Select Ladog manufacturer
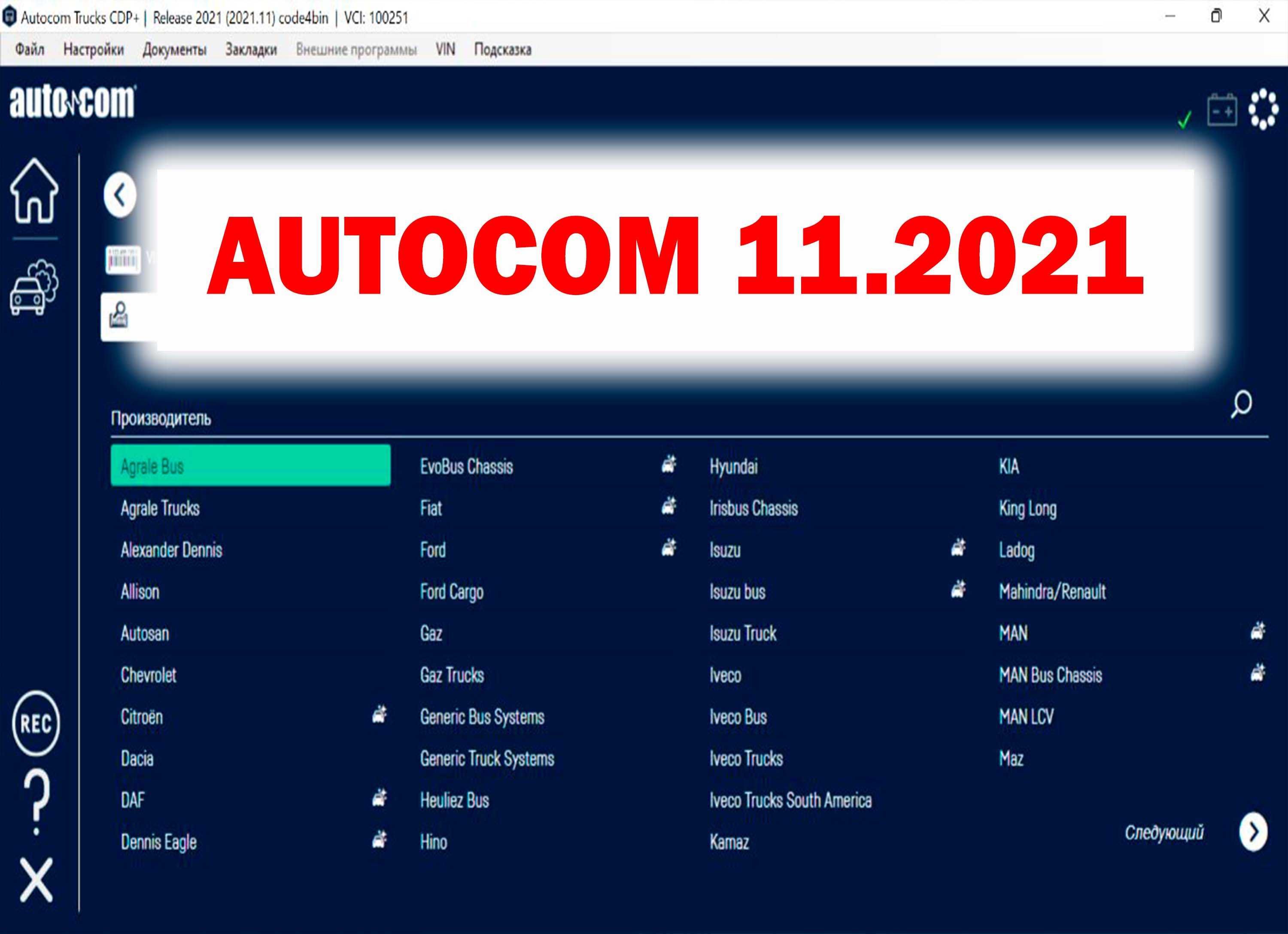1288x934 pixels. (x=1017, y=550)
